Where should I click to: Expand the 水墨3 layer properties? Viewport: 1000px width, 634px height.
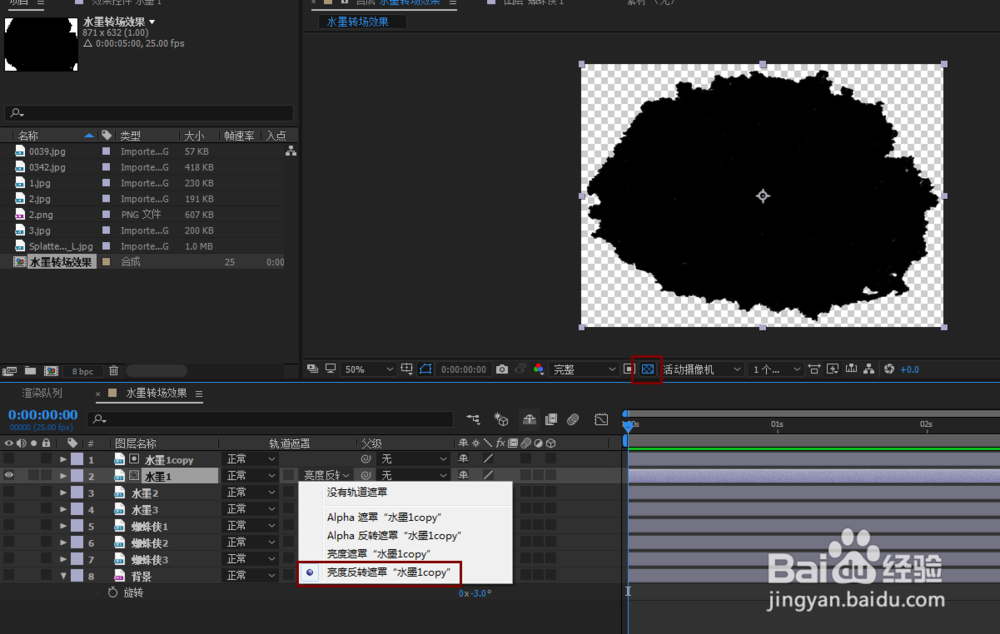[x=63, y=509]
